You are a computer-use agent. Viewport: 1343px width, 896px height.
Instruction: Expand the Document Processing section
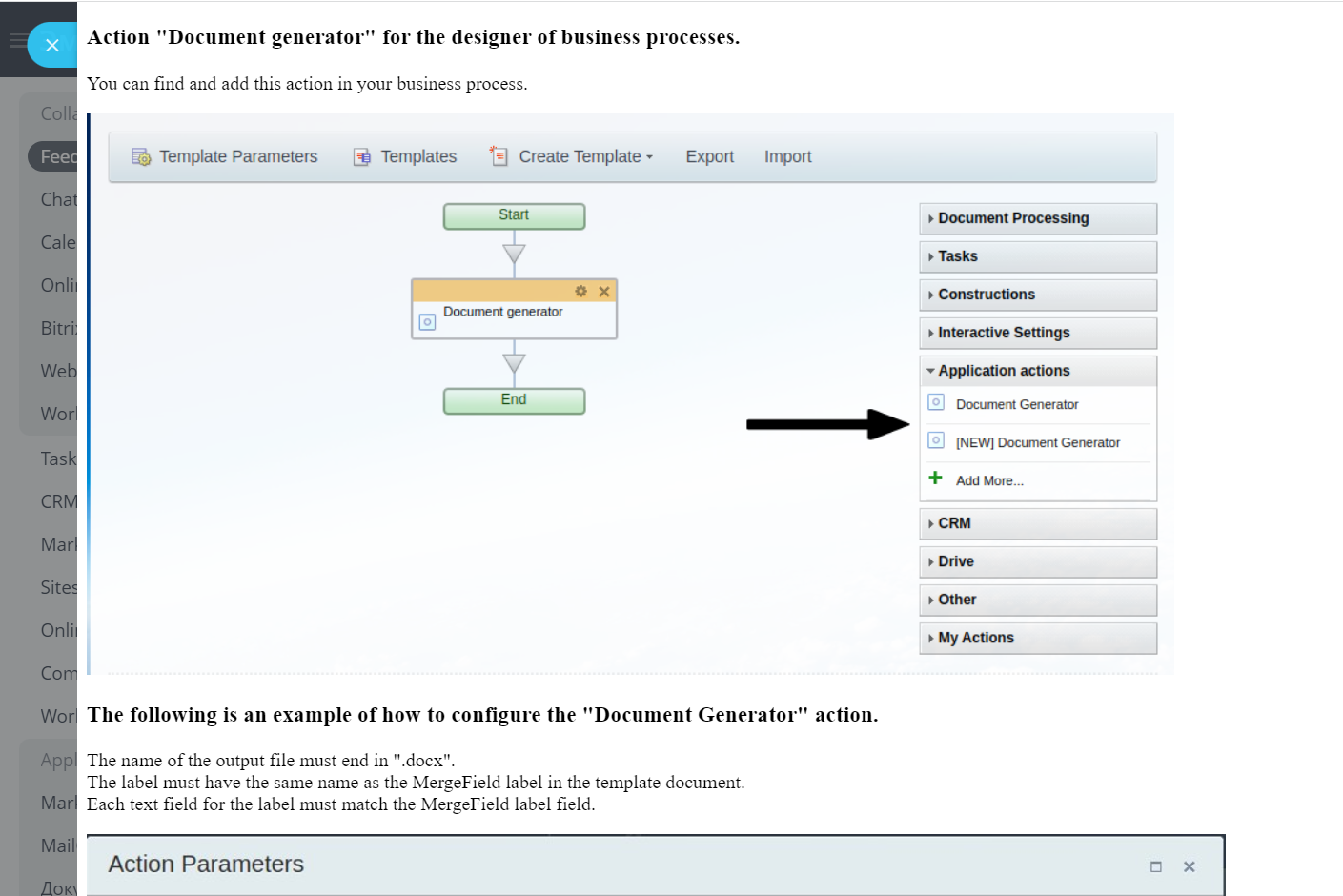click(x=1013, y=218)
